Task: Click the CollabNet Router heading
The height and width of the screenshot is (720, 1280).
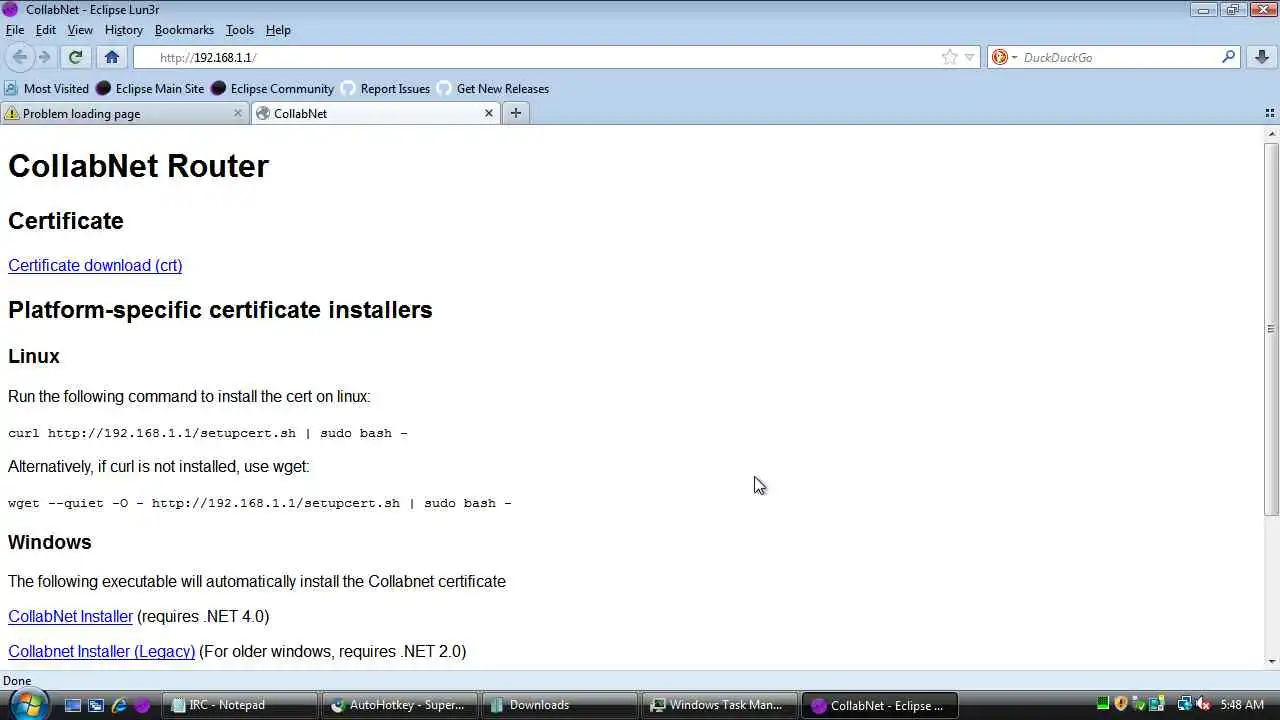Action: tap(138, 166)
